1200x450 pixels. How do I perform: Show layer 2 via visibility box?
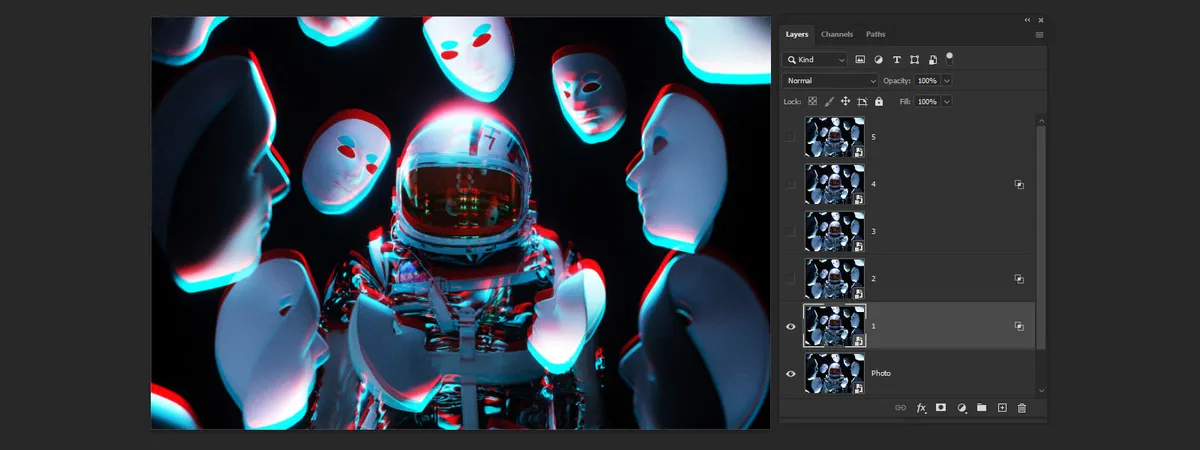791,278
